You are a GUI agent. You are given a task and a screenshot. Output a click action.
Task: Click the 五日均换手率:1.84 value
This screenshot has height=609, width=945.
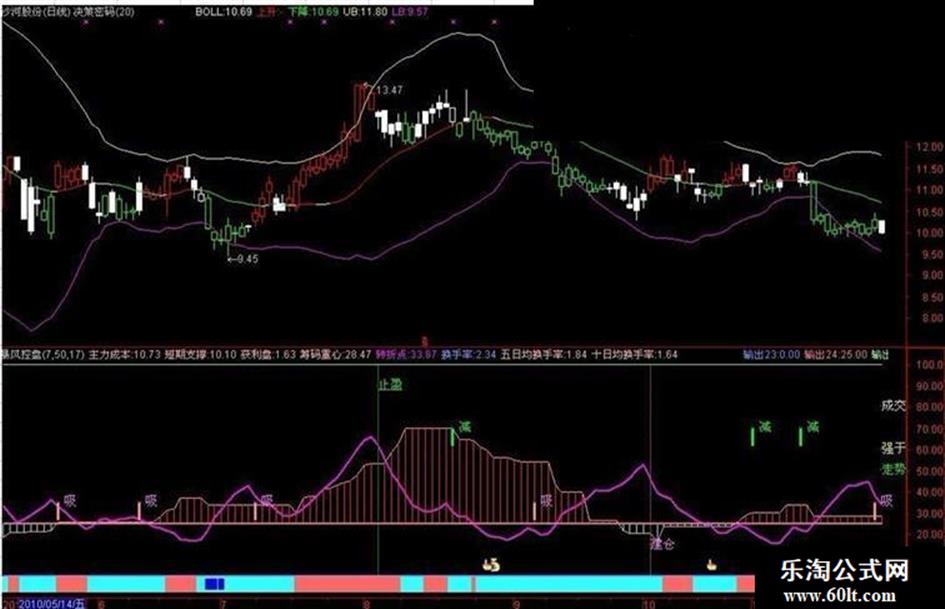pyautogui.click(x=544, y=355)
